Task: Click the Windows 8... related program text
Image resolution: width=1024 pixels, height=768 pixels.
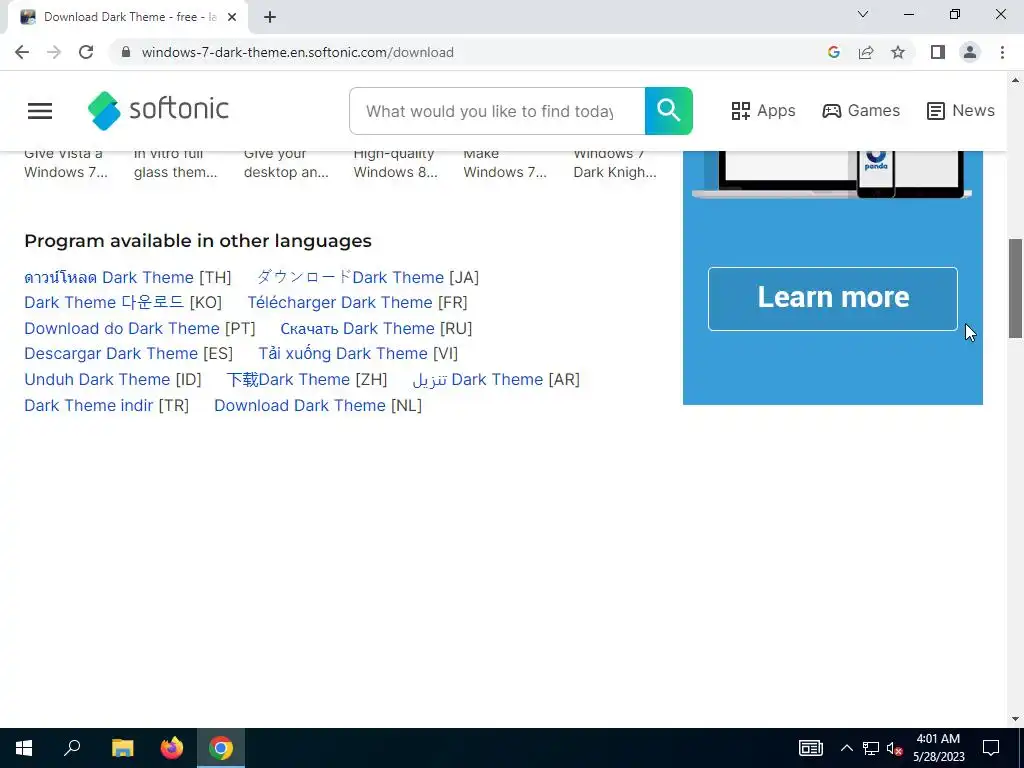Action: 395,172
